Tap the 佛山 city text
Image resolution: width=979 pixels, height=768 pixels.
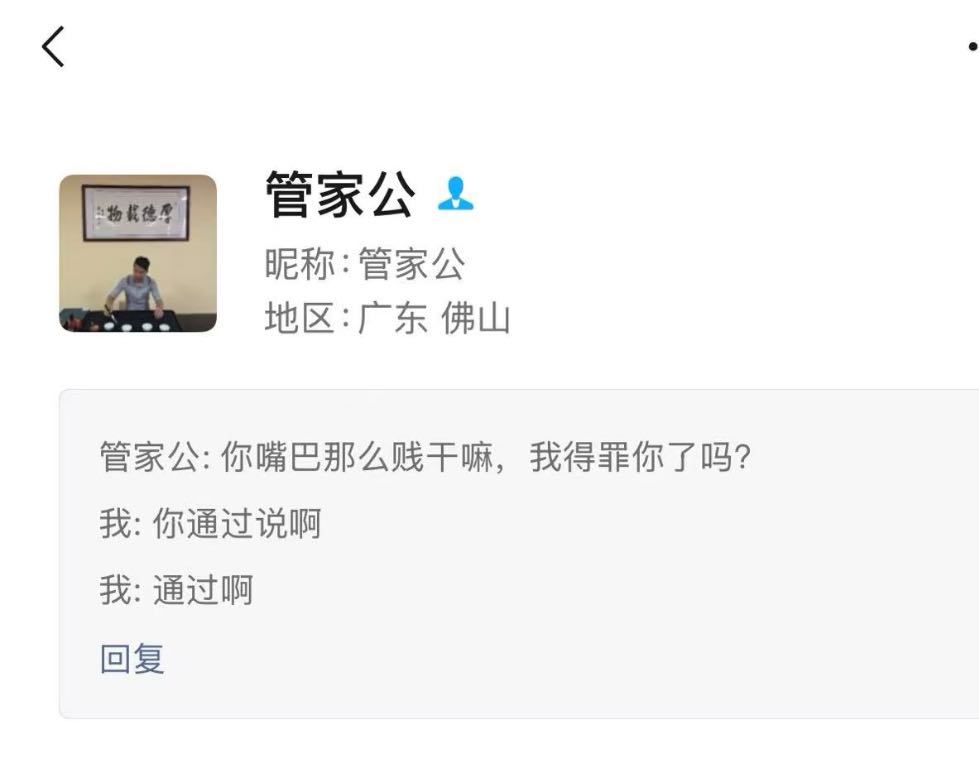476,318
